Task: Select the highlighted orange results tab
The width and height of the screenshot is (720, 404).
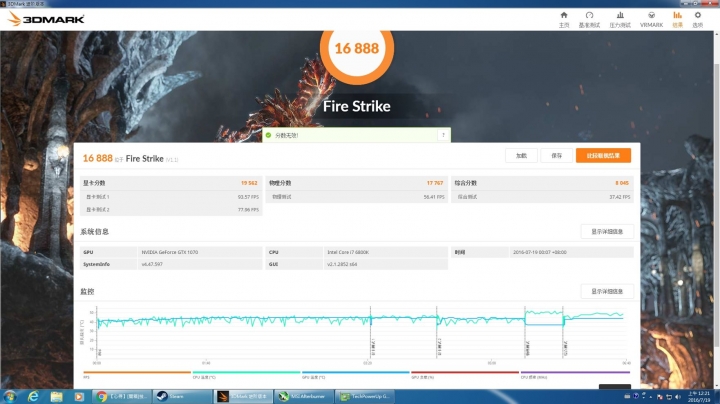Action: coord(677,20)
